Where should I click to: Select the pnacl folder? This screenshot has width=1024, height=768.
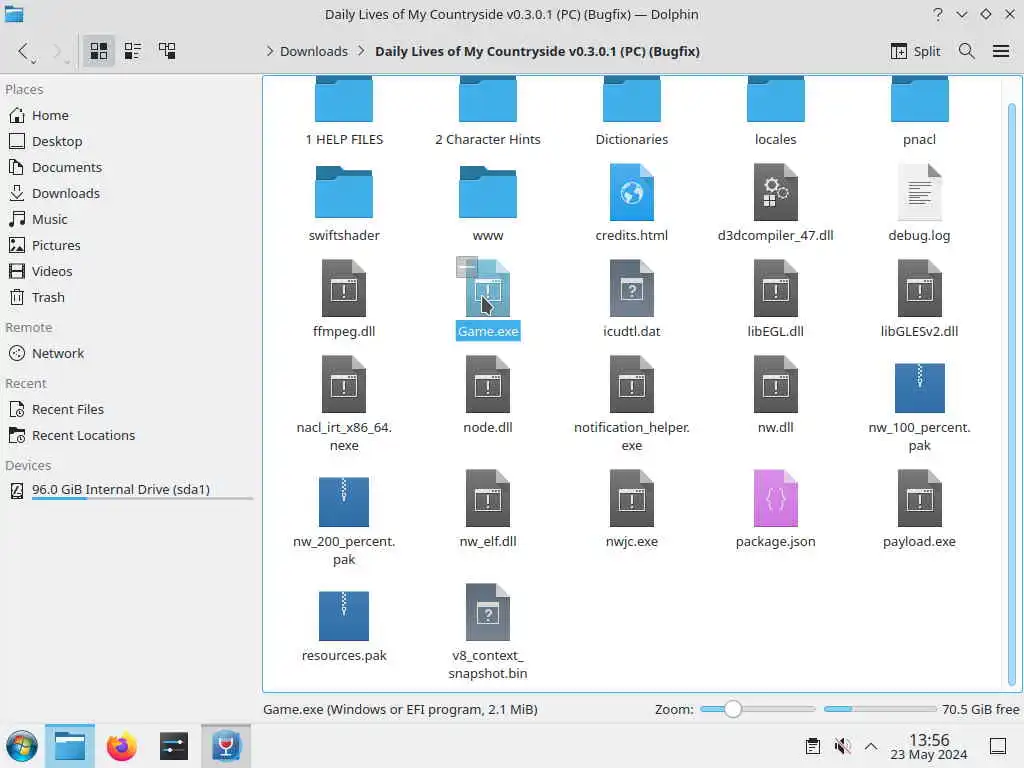pyautogui.click(x=920, y=100)
